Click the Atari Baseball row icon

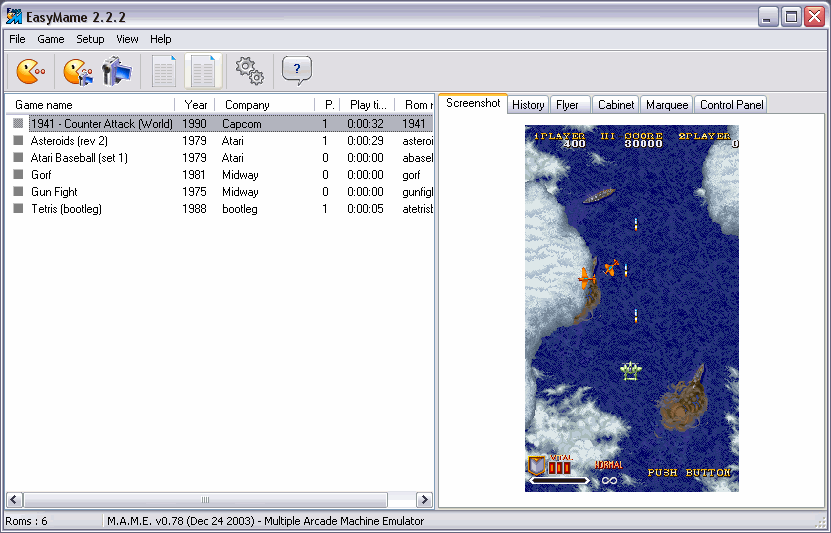pos(18,157)
